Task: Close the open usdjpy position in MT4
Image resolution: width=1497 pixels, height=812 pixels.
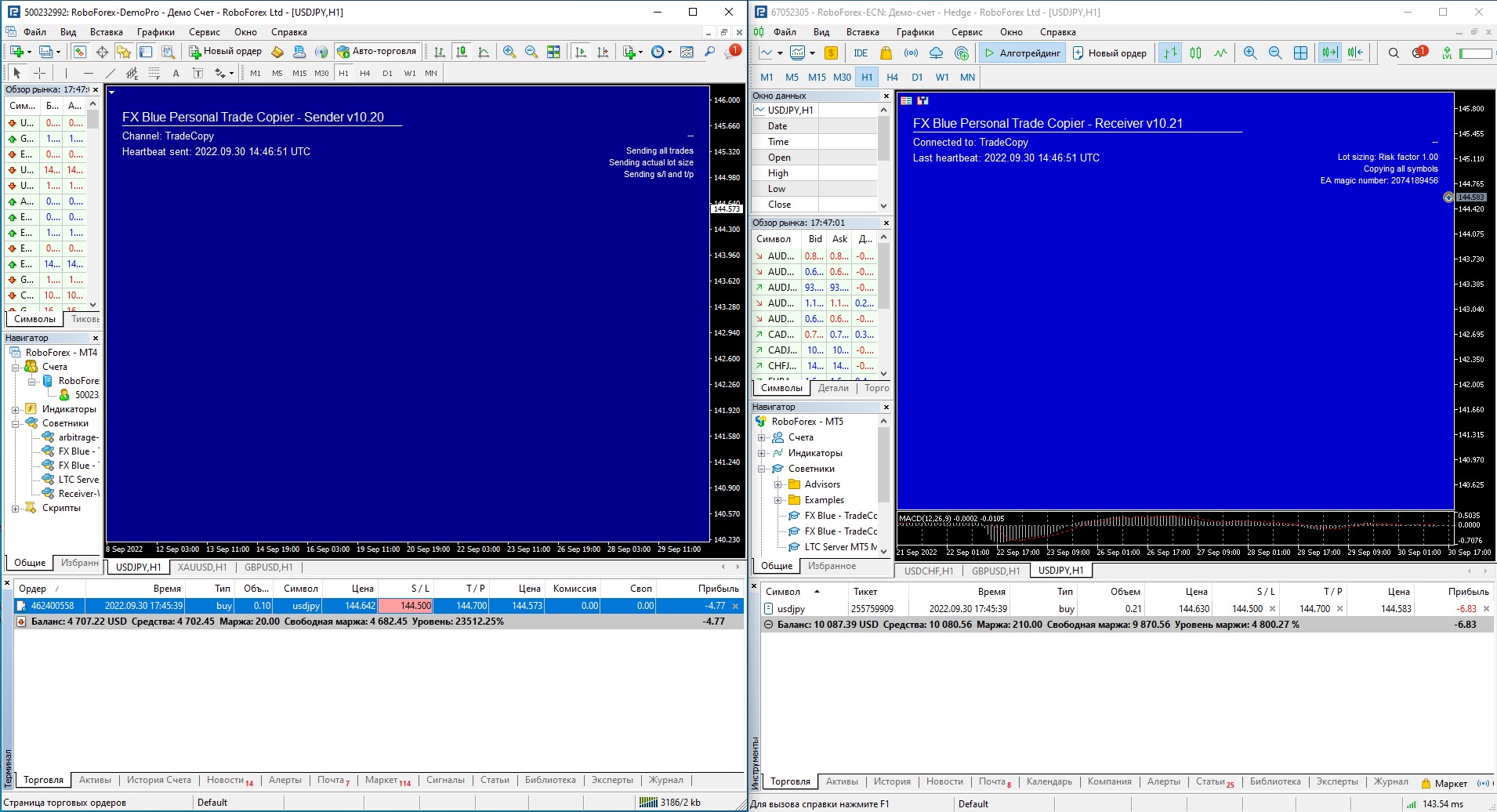Action: pyautogui.click(x=734, y=605)
